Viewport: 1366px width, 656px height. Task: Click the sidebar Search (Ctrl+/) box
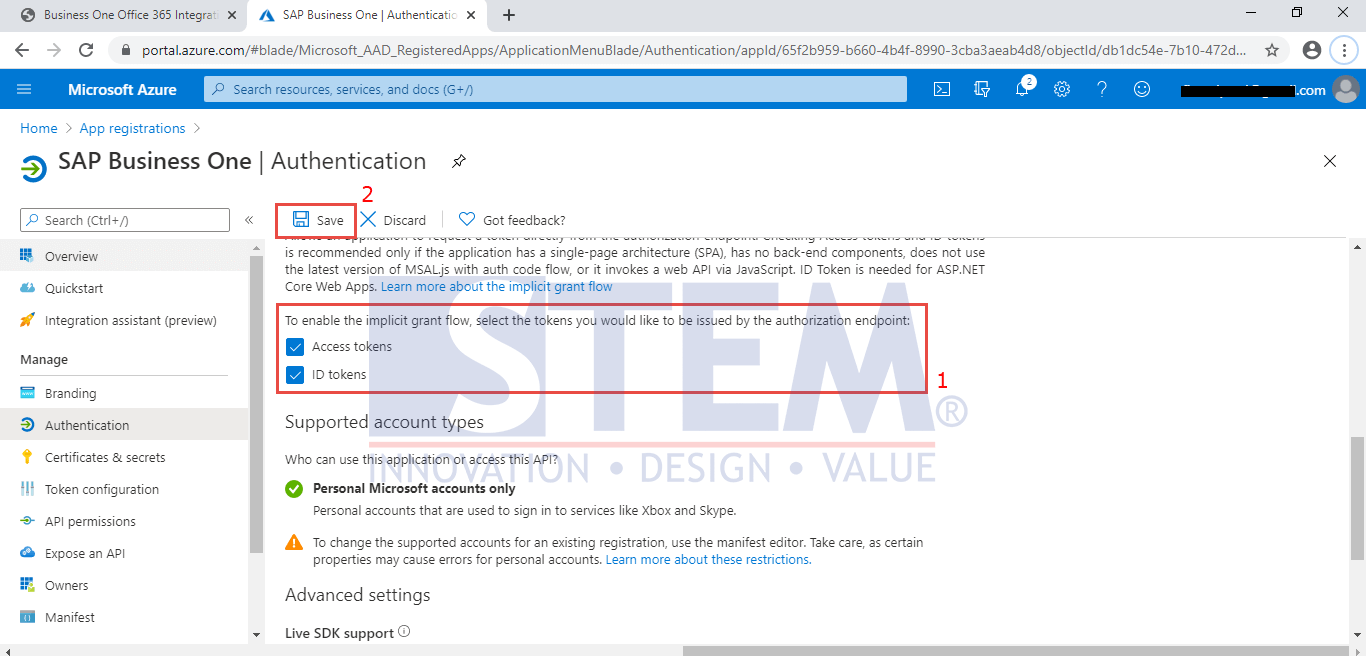coord(125,220)
